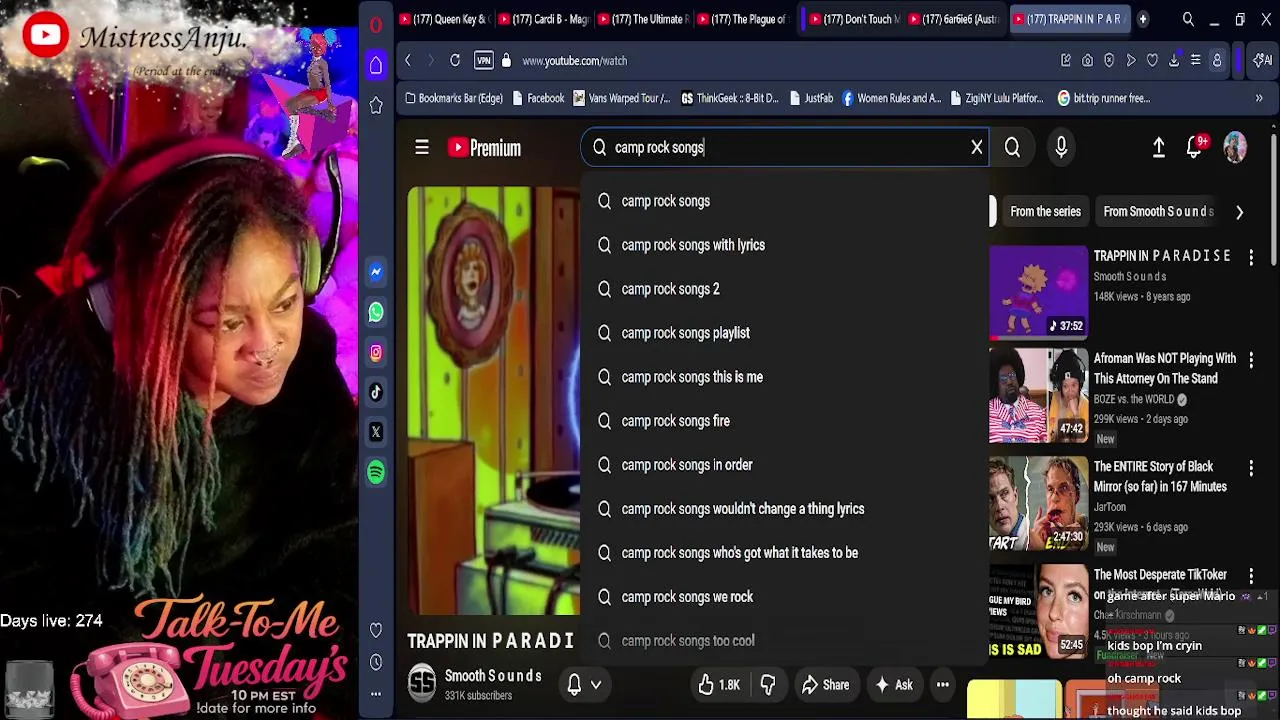Expand hidden bookmarks double chevron
Screen dimensions: 1280x720
coord(1259,98)
